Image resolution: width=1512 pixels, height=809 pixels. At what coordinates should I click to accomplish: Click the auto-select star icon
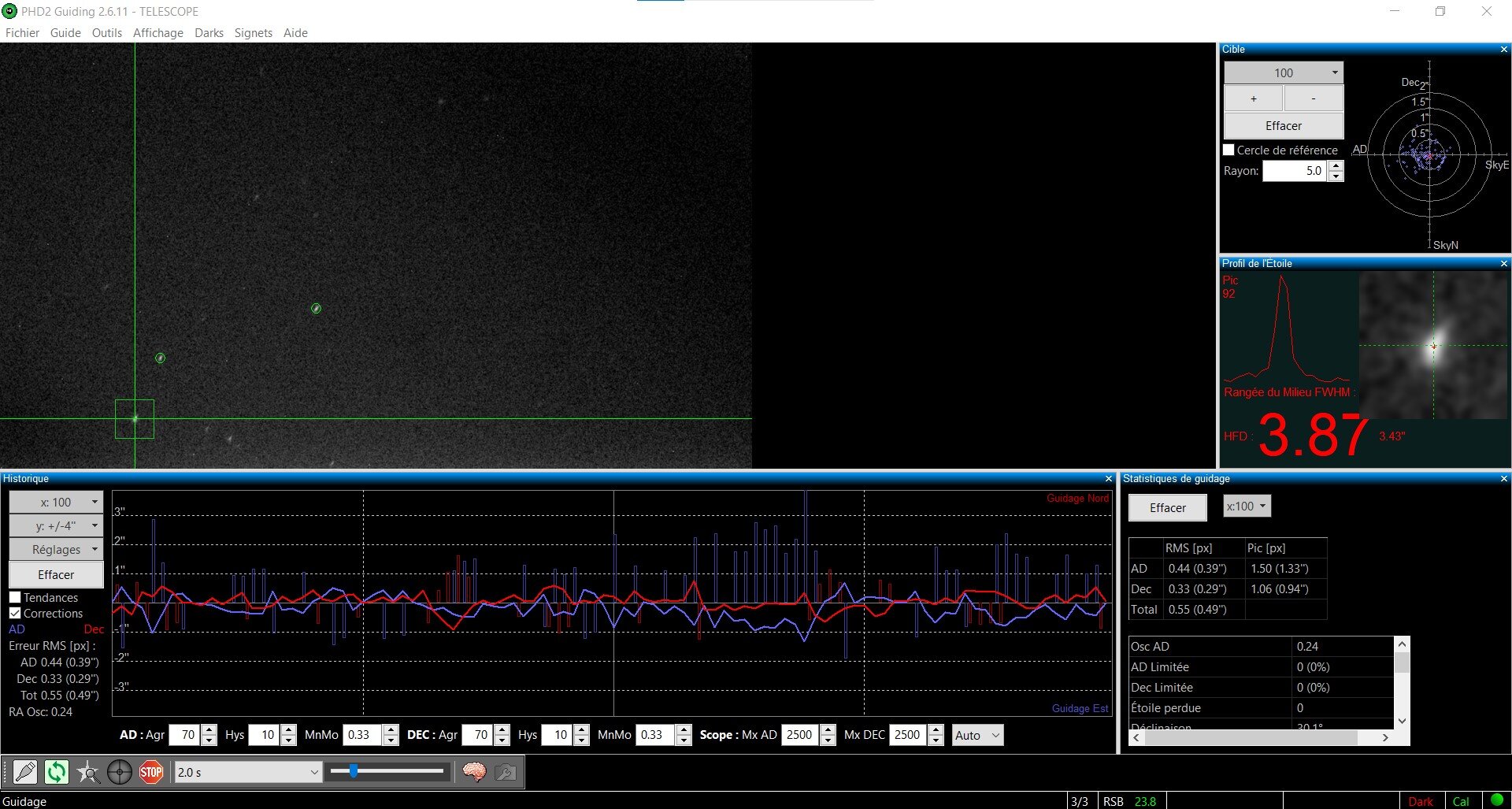(x=88, y=772)
